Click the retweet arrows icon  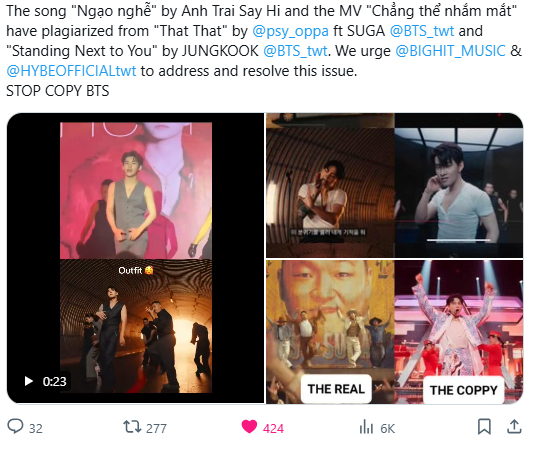pos(132,427)
